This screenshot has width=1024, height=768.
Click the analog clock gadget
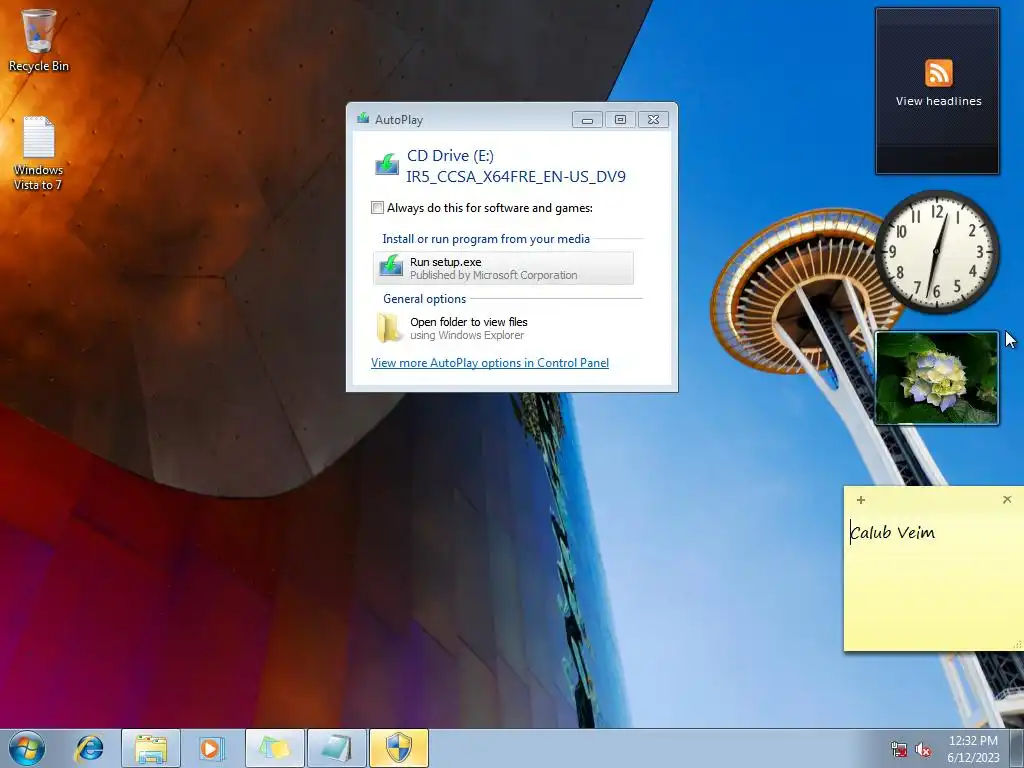(x=937, y=251)
